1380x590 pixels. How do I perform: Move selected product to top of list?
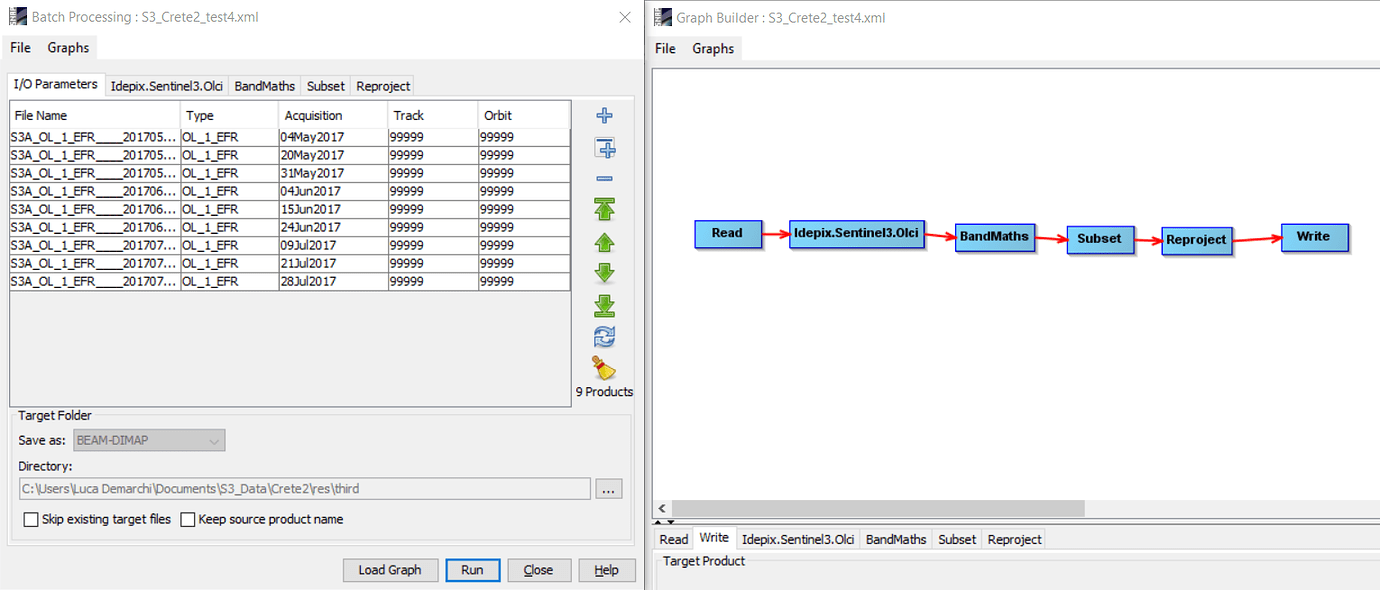coord(604,209)
